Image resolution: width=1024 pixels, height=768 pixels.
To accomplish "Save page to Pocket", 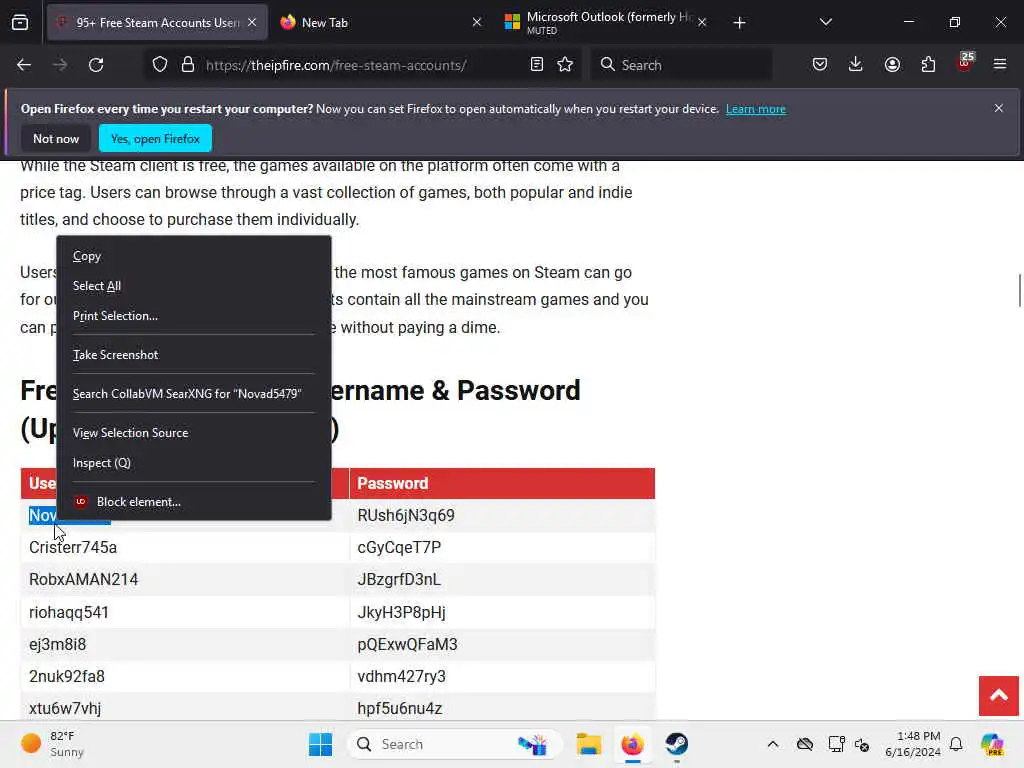I will coord(820,65).
